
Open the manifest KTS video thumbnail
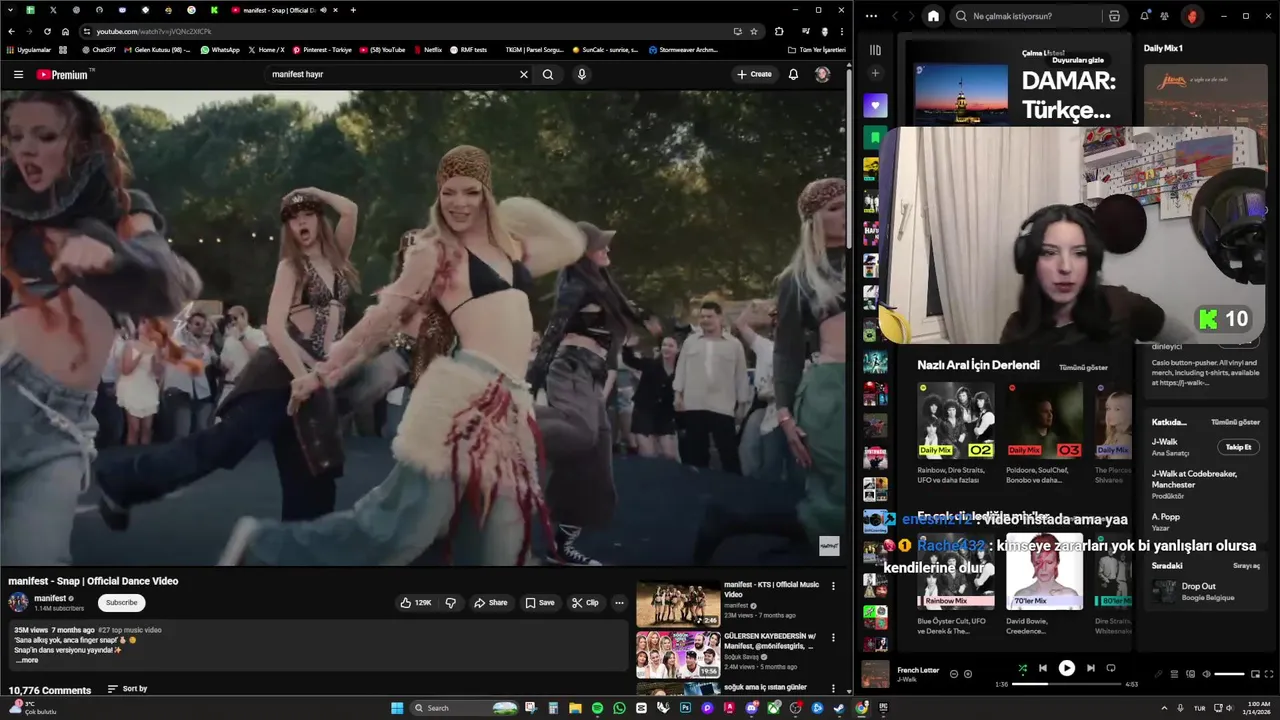tap(678, 603)
